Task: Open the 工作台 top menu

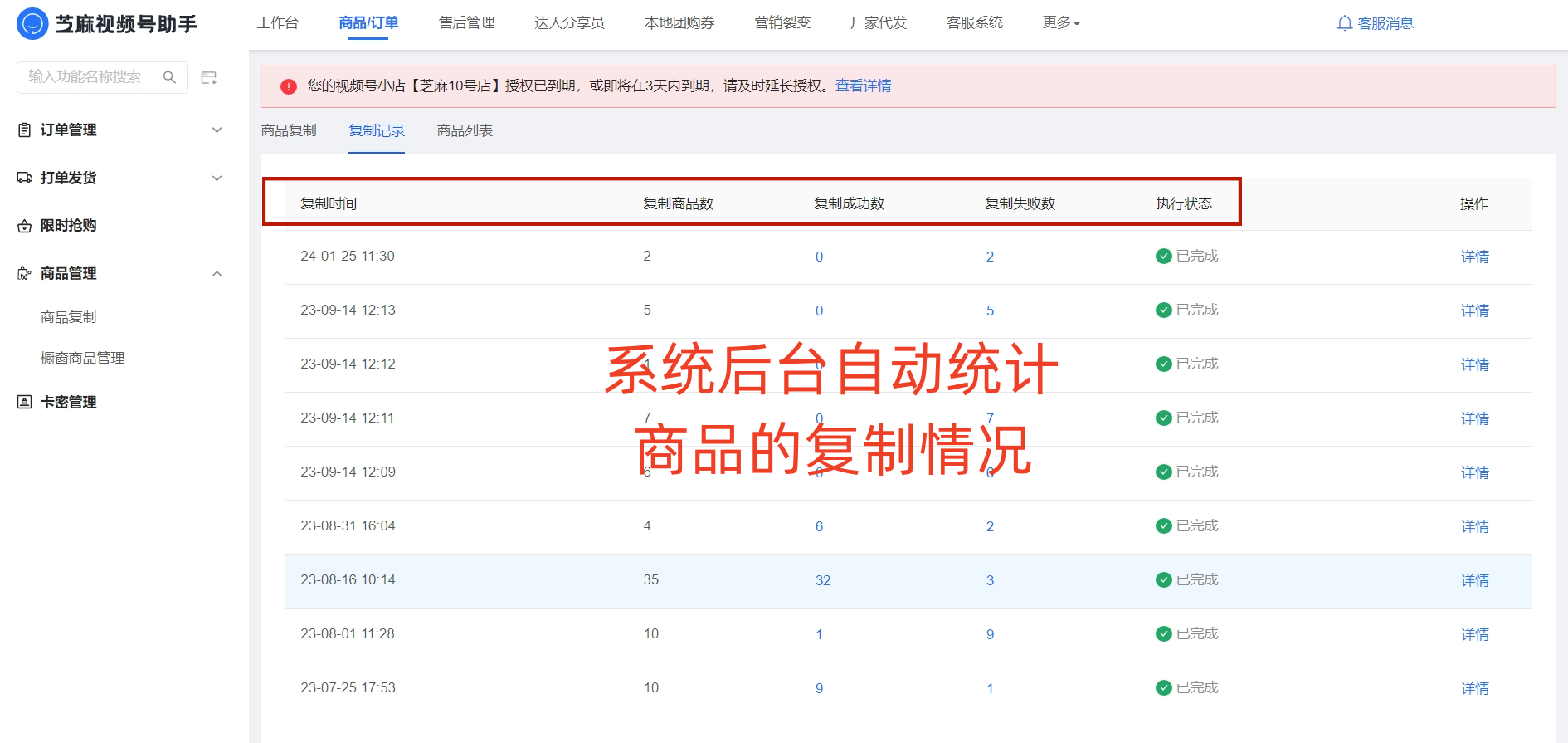Action: [277, 22]
